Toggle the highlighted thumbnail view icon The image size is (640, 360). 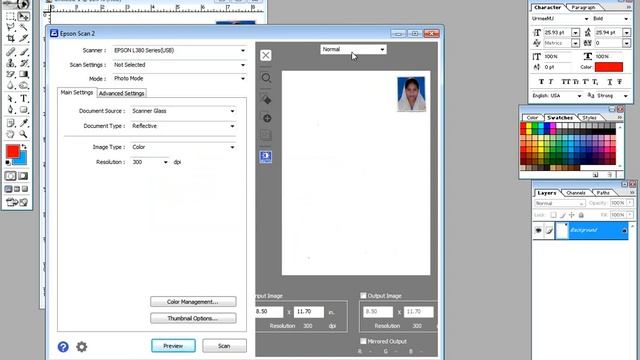pyautogui.click(x=266, y=156)
